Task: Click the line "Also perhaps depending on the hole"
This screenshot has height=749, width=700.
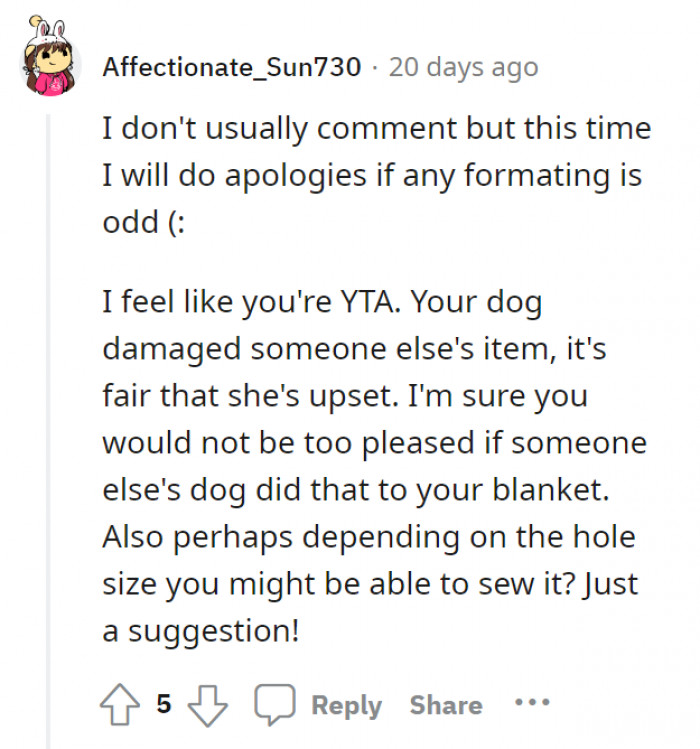Action: click(369, 536)
